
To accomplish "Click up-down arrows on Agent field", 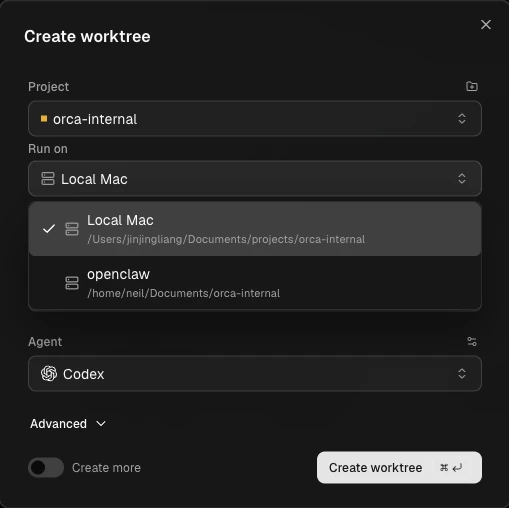I will pos(462,373).
